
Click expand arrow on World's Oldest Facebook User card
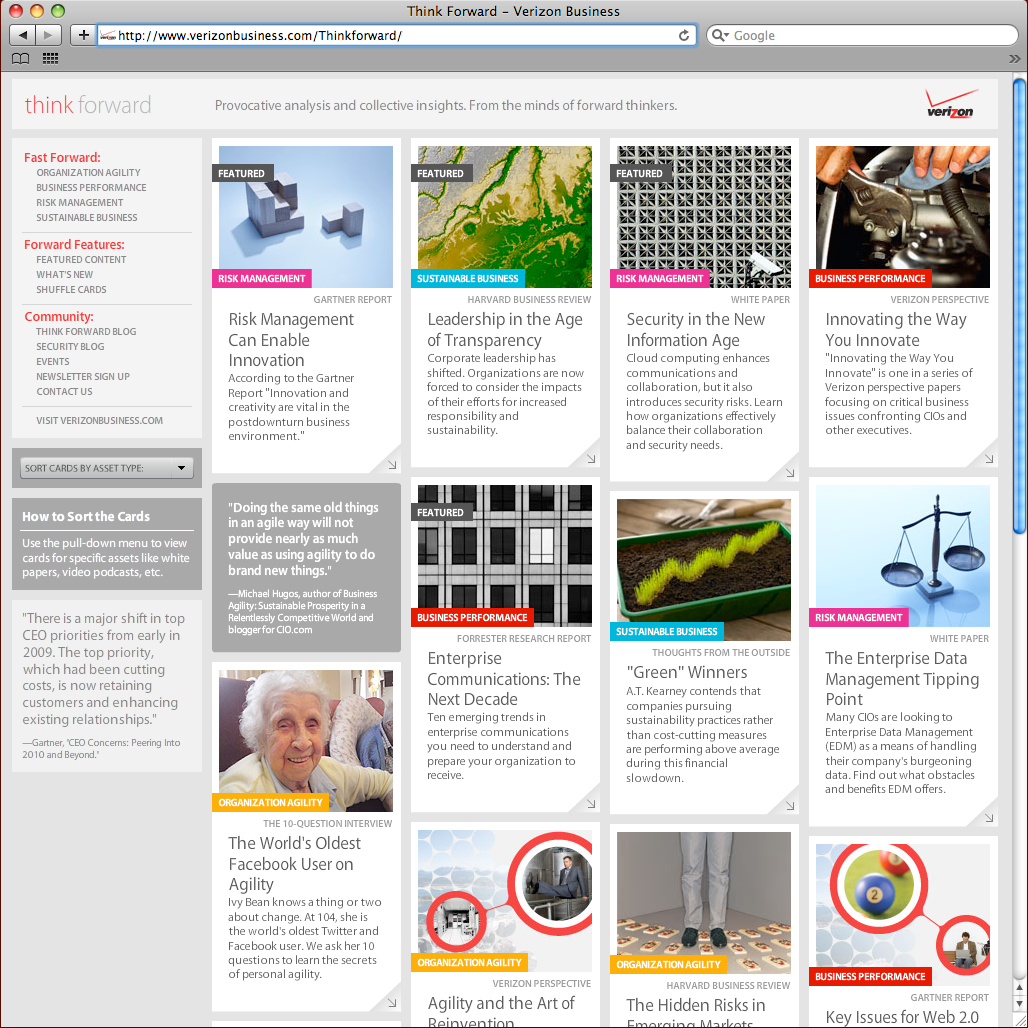point(392,1003)
